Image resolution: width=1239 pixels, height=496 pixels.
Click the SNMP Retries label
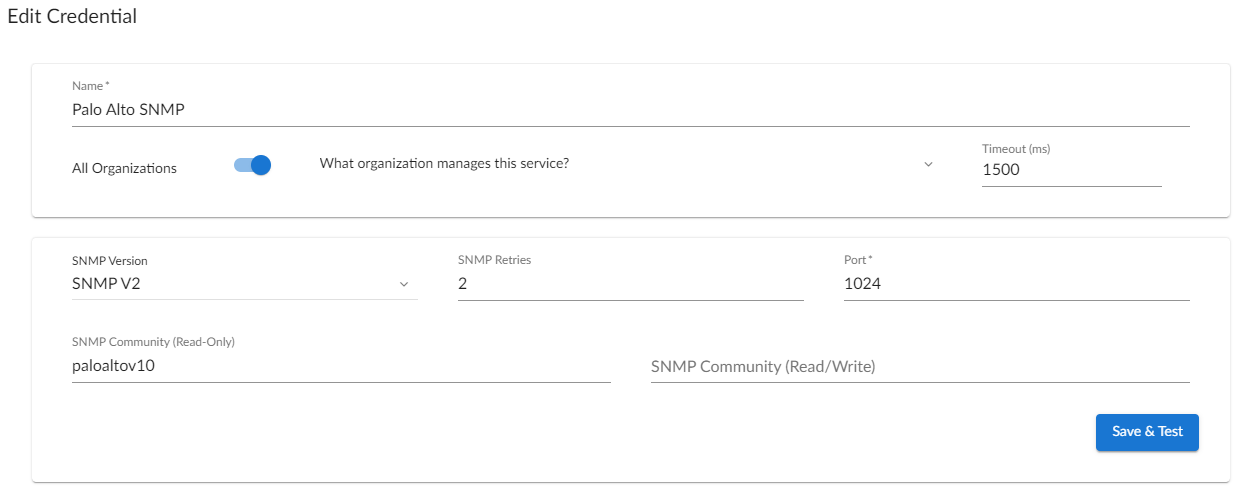pyautogui.click(x=494, y=260)
